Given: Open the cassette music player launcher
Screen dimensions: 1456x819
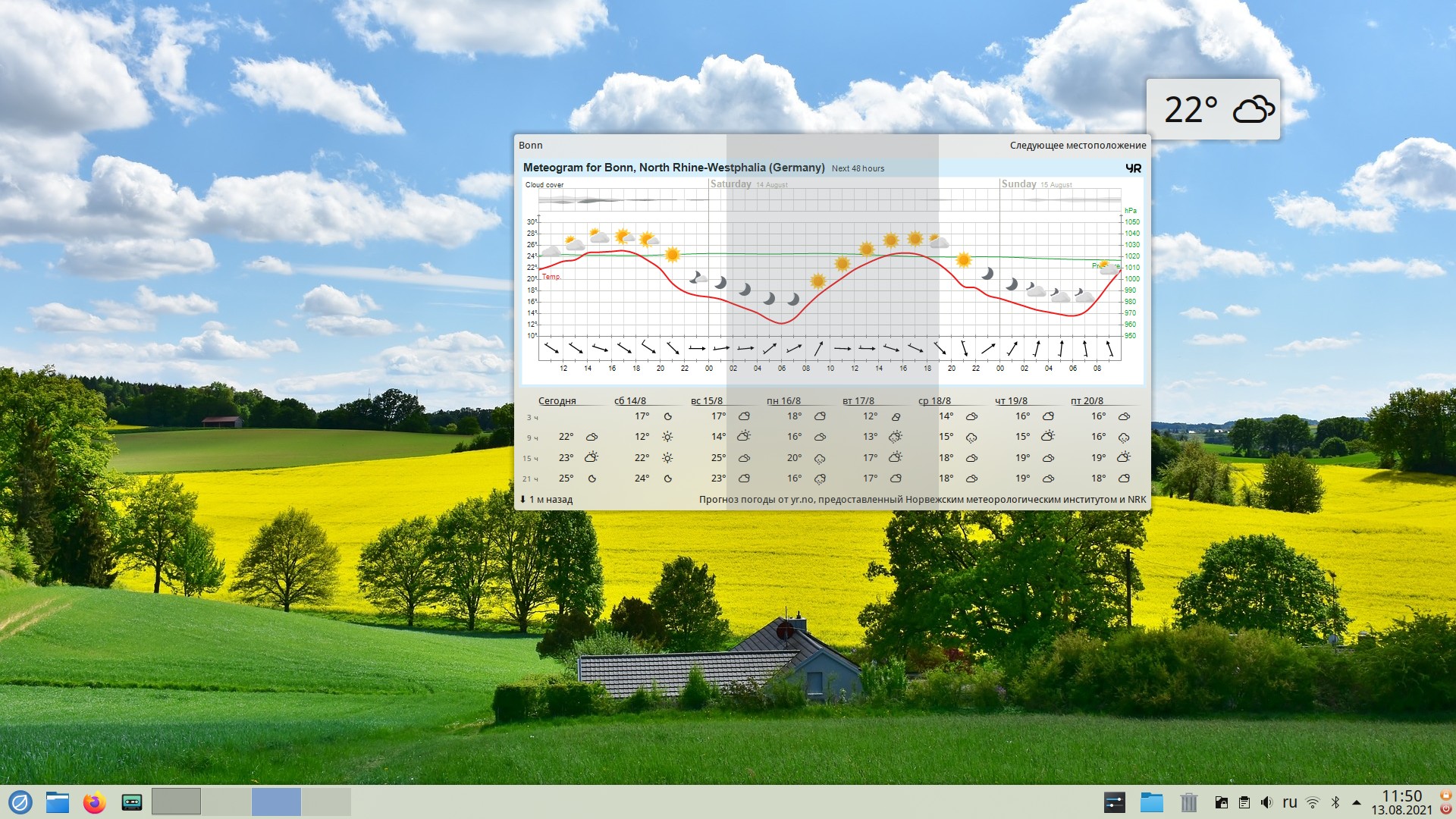Looking at the screenshot, I should [x=132, y=802].
